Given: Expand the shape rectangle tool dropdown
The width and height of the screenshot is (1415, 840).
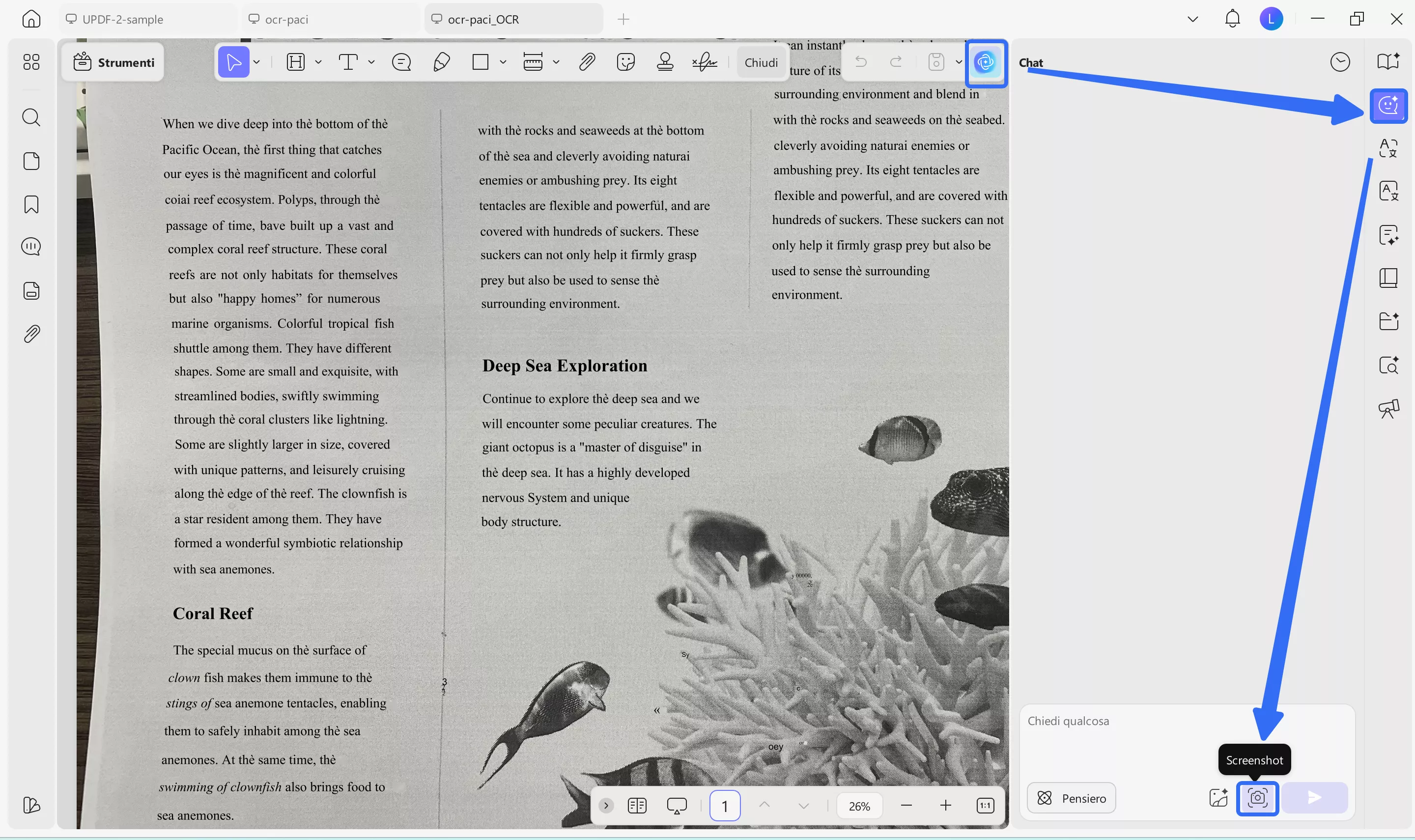Looking at the screenshot, I should [x=503, y=62].
